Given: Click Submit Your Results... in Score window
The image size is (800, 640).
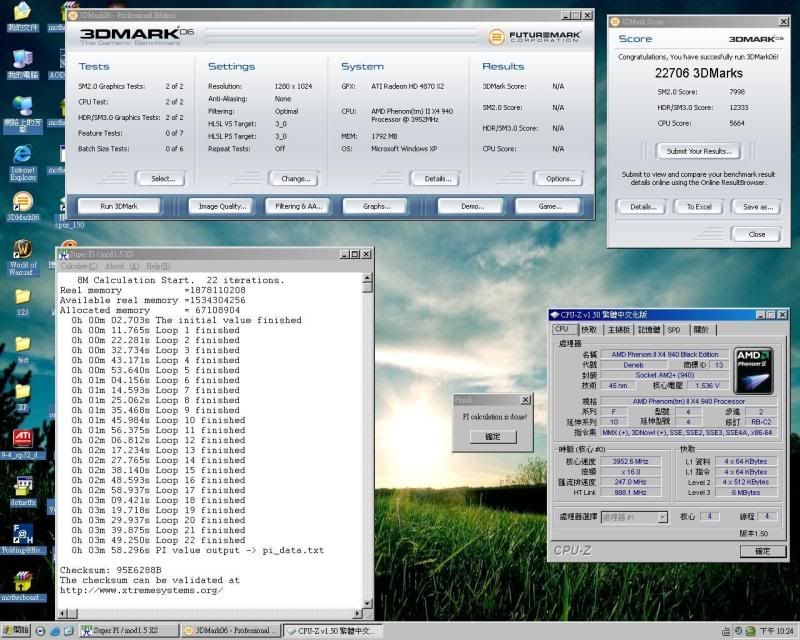Looking at the screenshot, I should 698,151.
